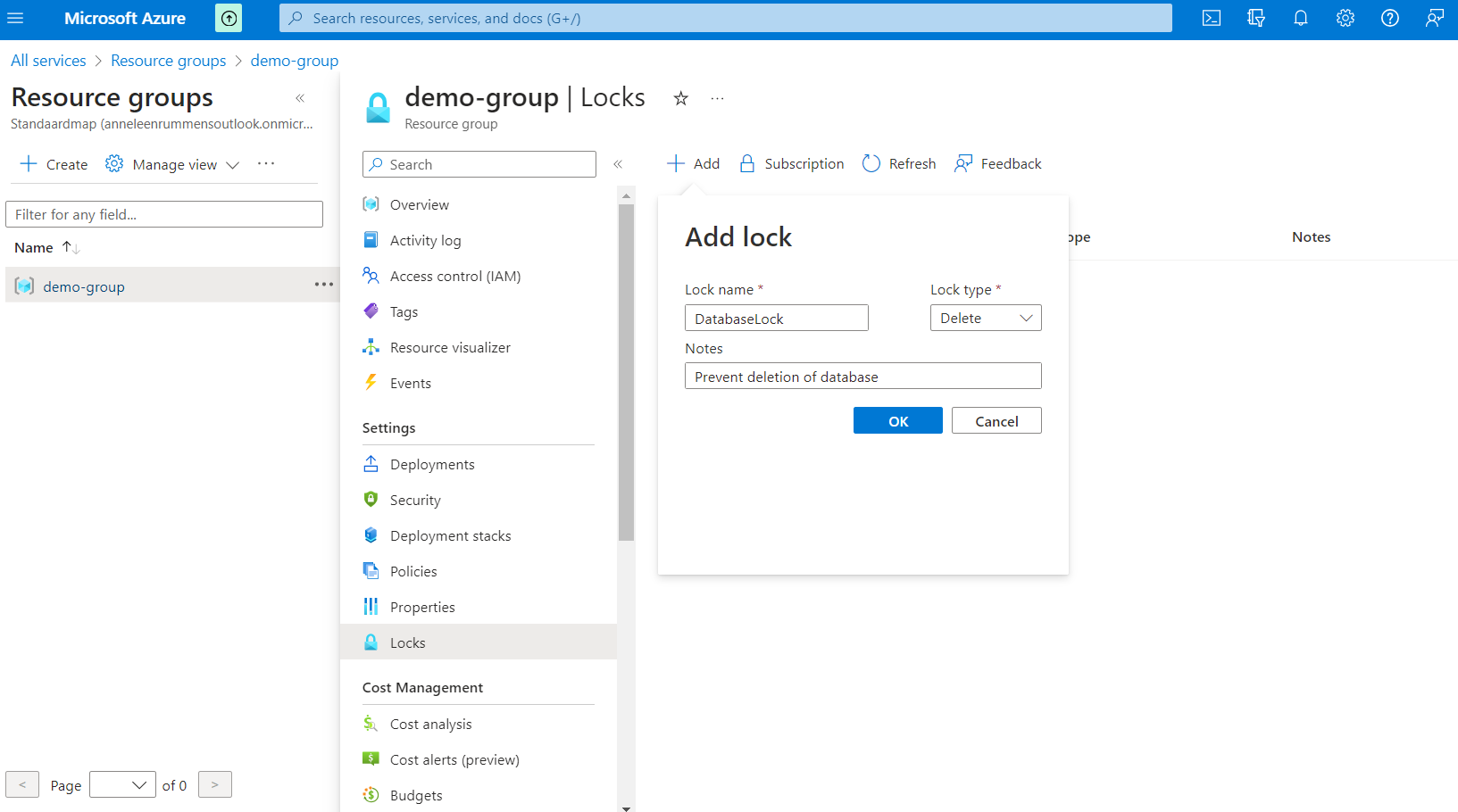
Task: Open more commands ellipsis after Manage view
Action: [266, 163]
